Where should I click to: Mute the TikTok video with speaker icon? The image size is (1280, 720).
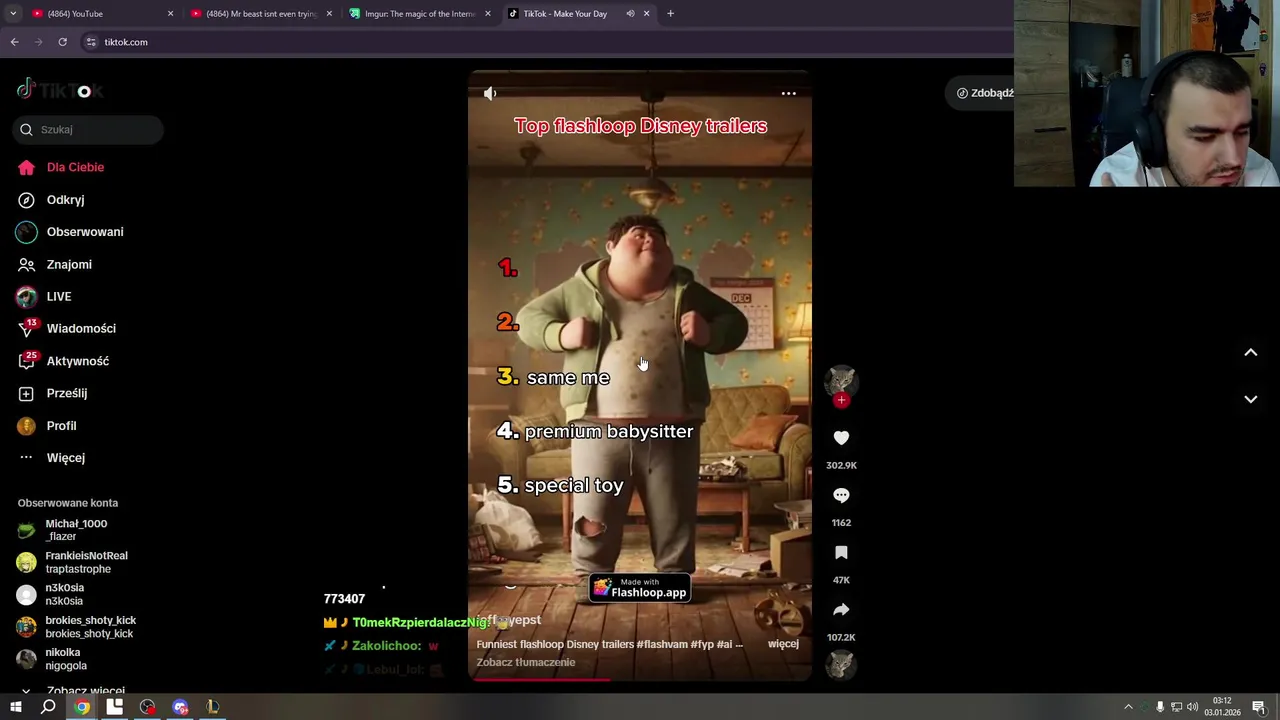click(490, 93)
